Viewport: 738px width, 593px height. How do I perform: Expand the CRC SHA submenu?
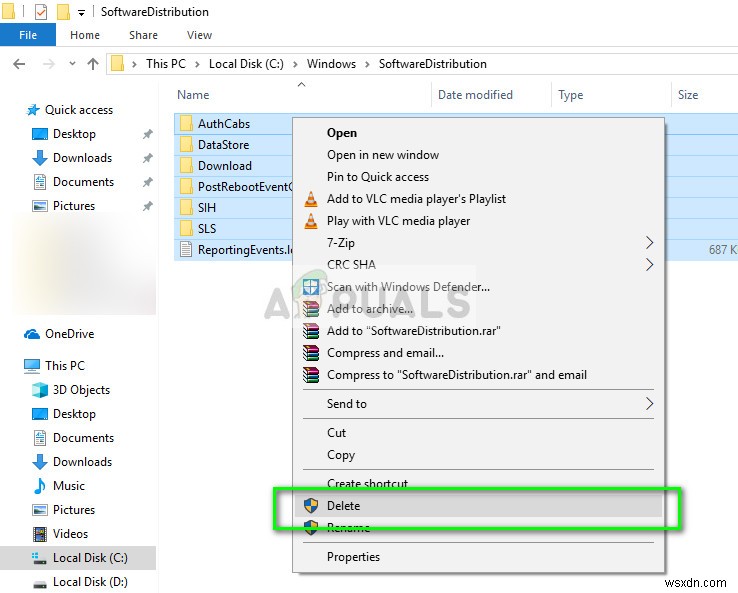coord(479,265)
